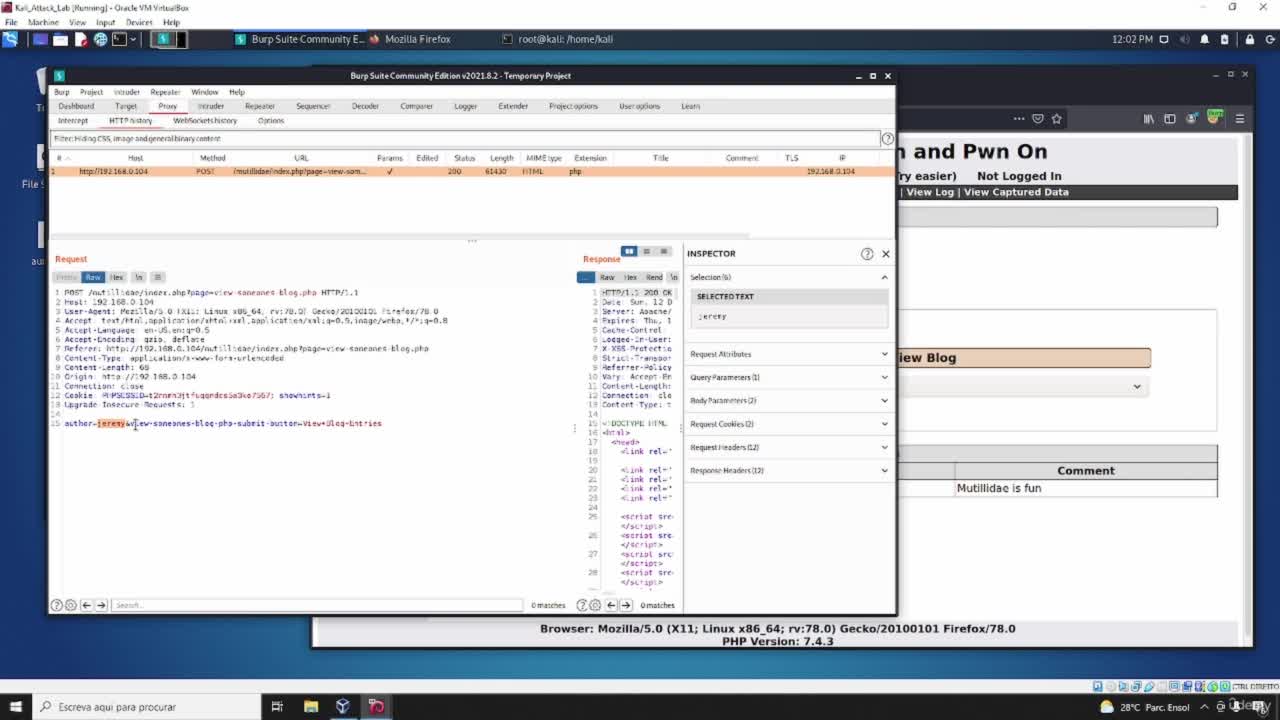Screen dimensions: 1280x720
Task: Select POST request row in history
Action: pyautogui.click(x=471, y=171)
